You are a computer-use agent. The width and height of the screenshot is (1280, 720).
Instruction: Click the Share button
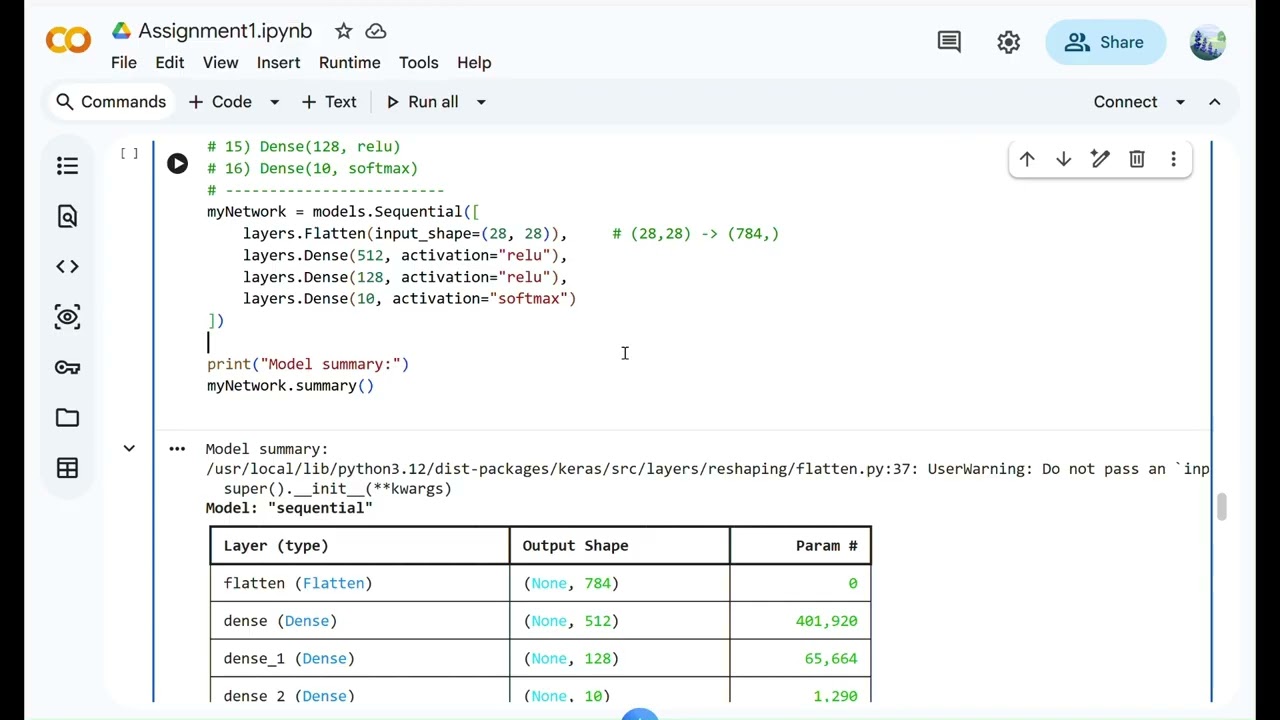point(1105,42)
